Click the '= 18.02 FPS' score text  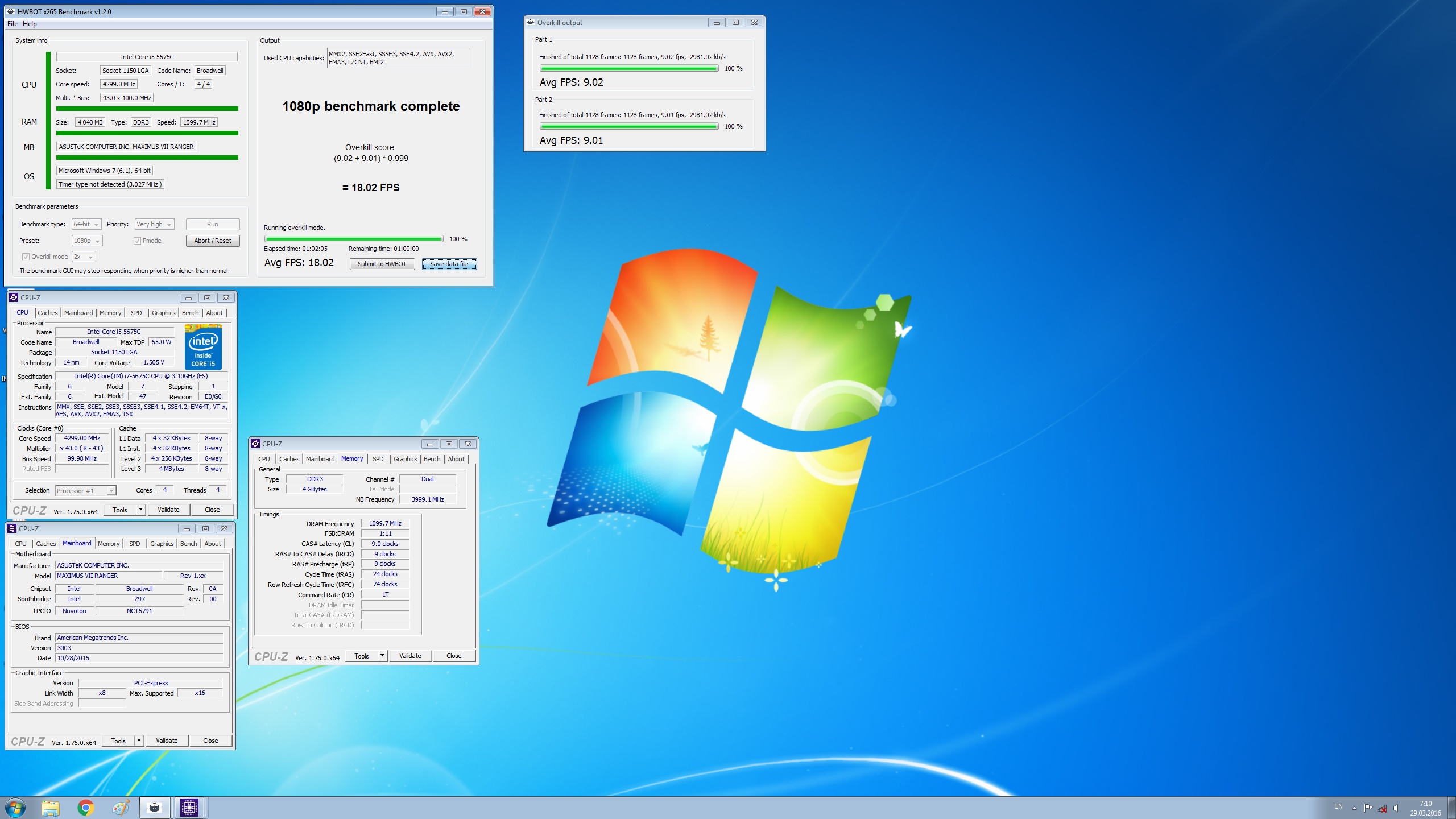tap(371, 188)
